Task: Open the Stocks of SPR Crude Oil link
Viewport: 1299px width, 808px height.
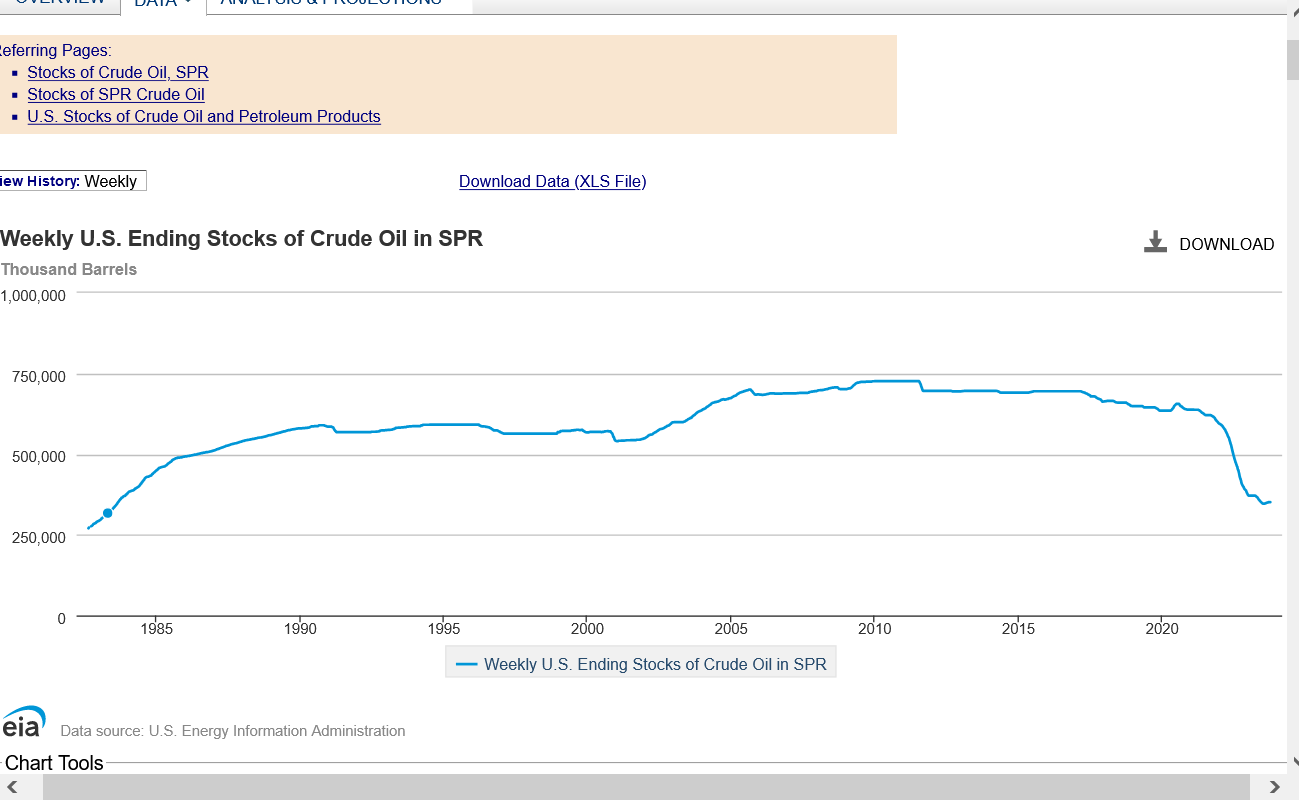Action: point(116,94)
